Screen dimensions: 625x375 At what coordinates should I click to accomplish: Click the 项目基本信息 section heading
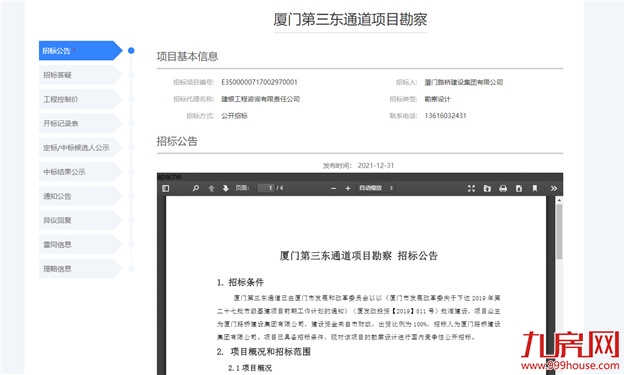[x=187, y=56]
